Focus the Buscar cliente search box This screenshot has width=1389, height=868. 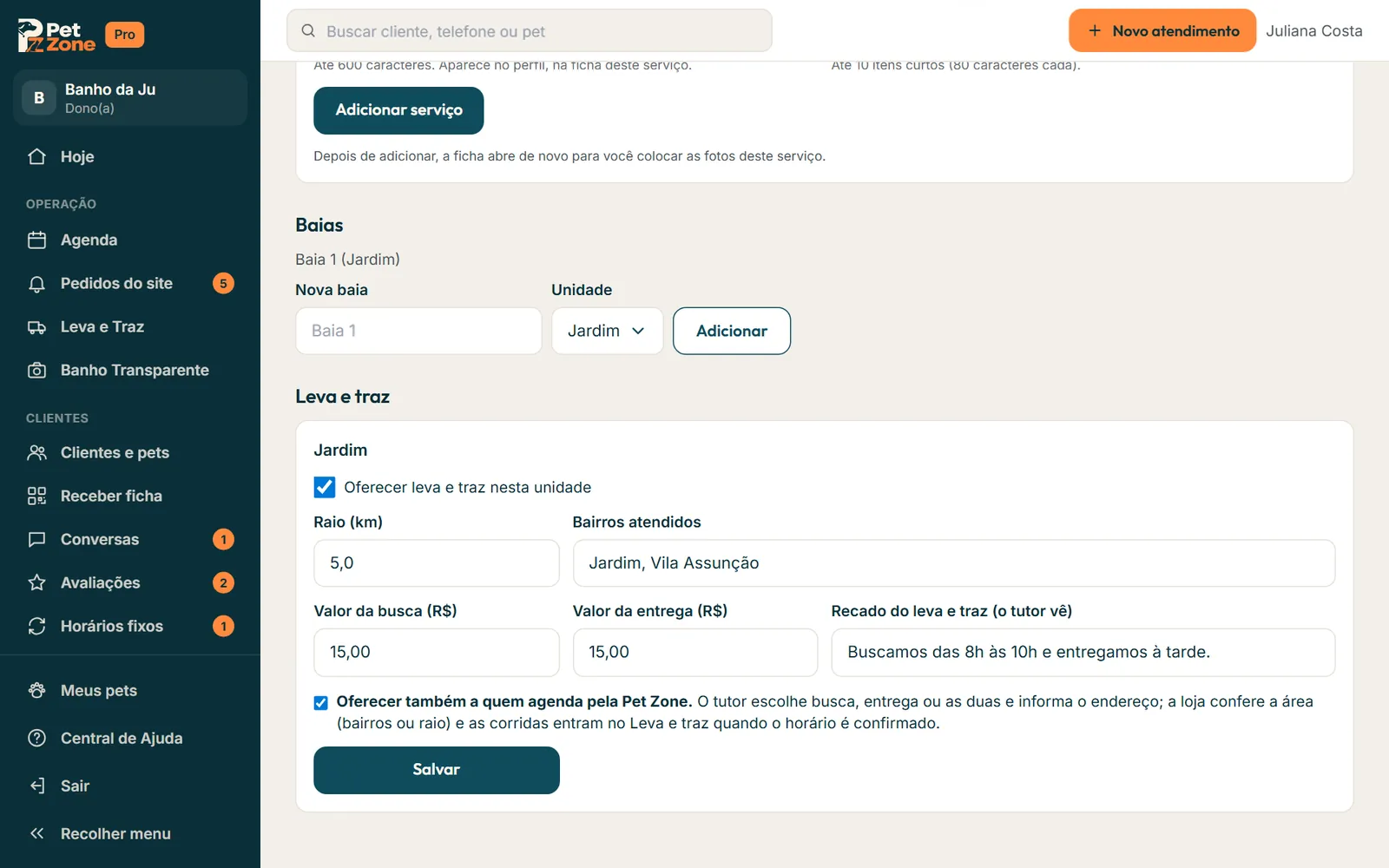(530, 31)
